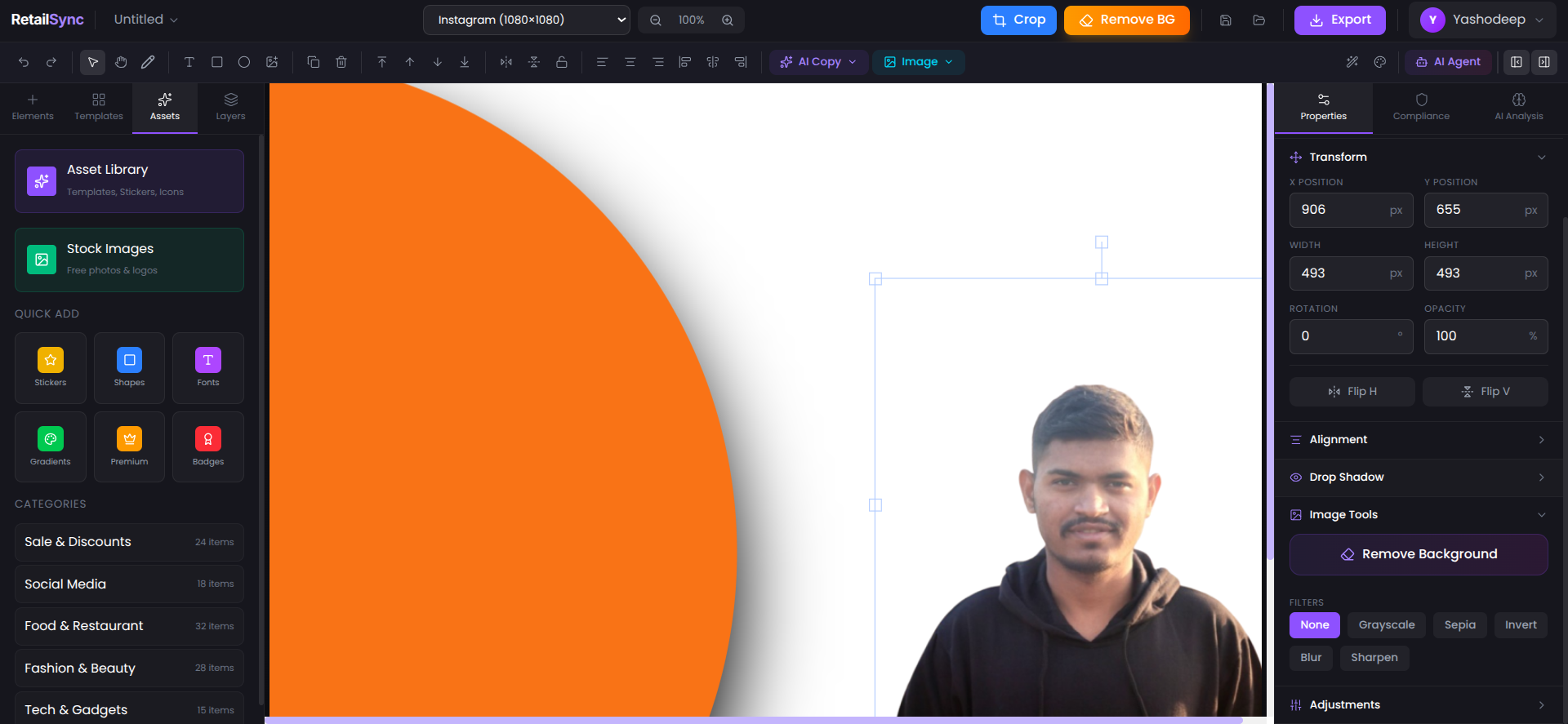The width and height of the screenshot is (1568, 724).
Task: Open the Instagram canvas size dropdown
Action: (527, 20)
